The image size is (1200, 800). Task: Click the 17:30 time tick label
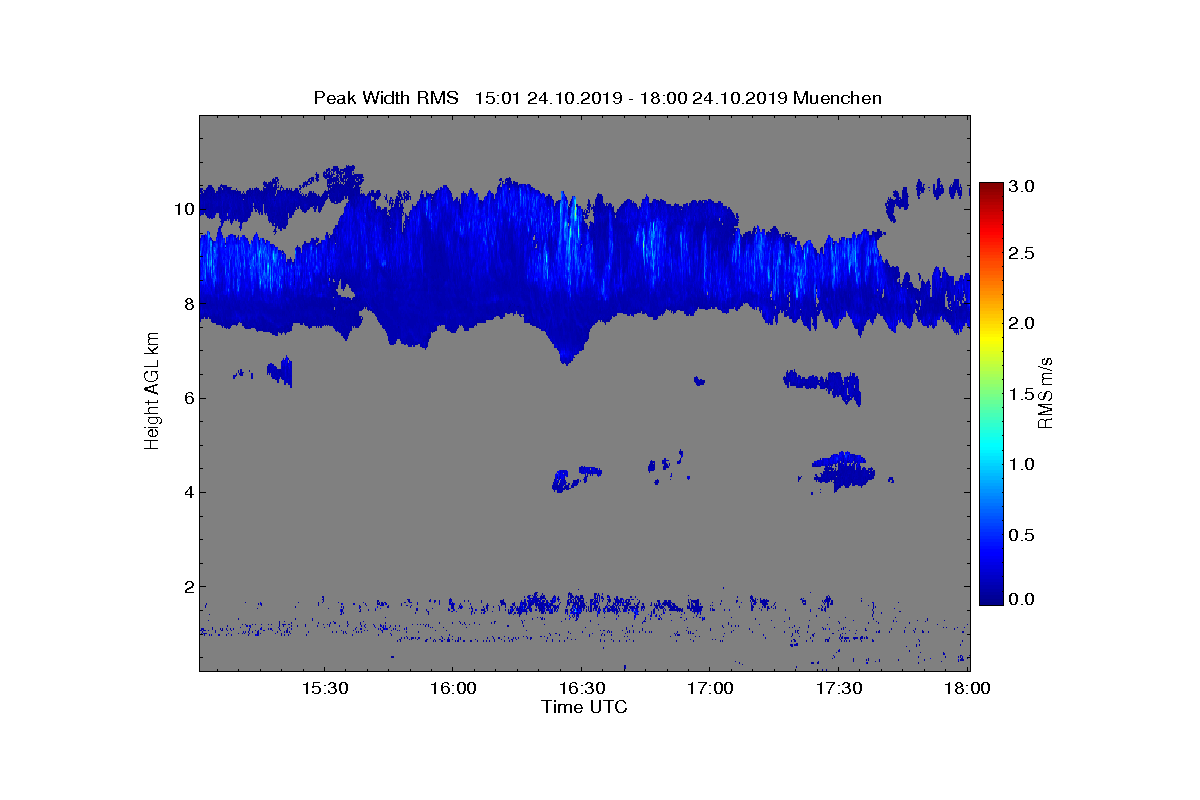pos(841,688)
